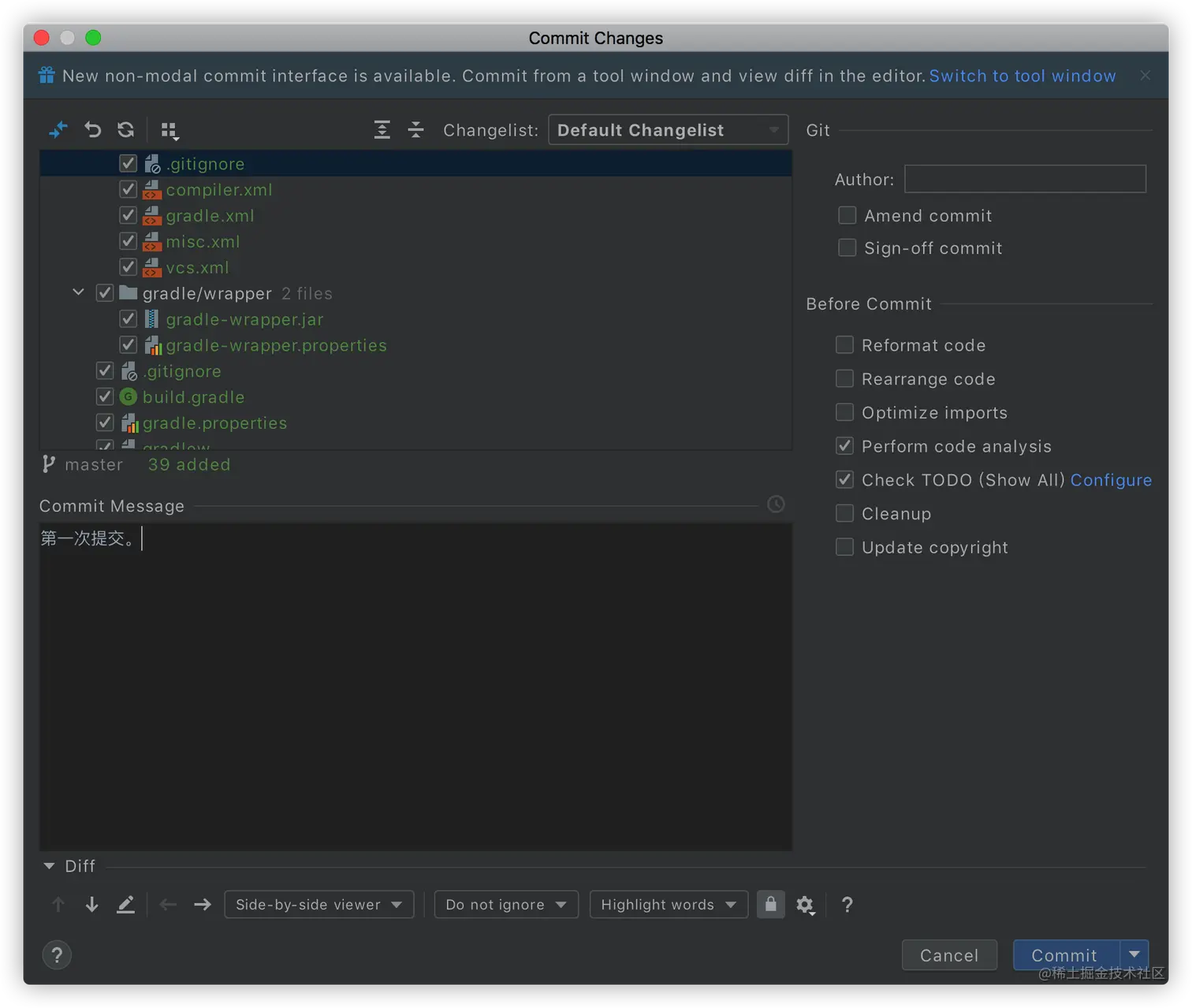
Task: Enable the Optimize imports checkbox
Action: click(x=844, y=412)
